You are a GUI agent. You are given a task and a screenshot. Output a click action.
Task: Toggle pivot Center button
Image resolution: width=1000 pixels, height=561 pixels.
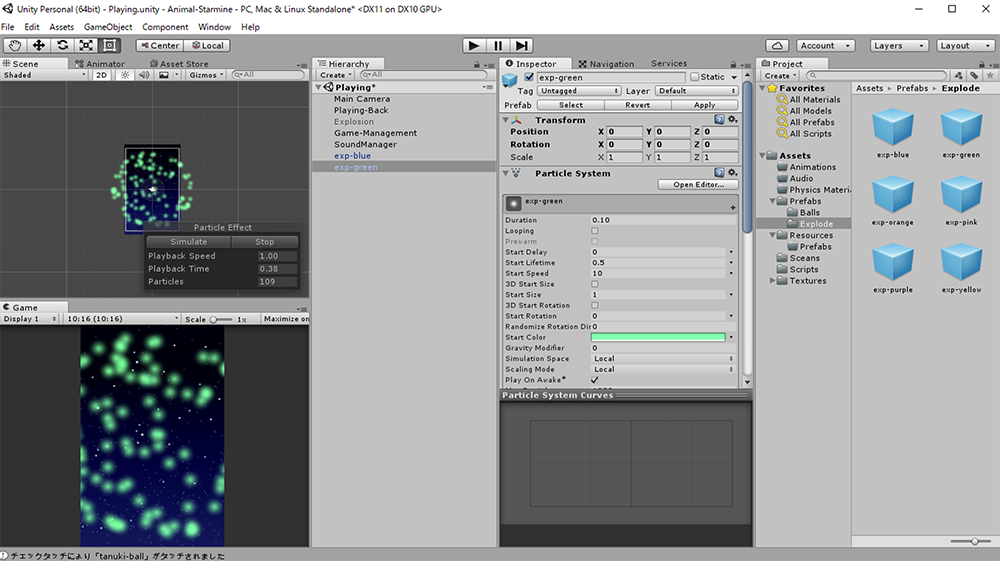[x=159, y=45]
